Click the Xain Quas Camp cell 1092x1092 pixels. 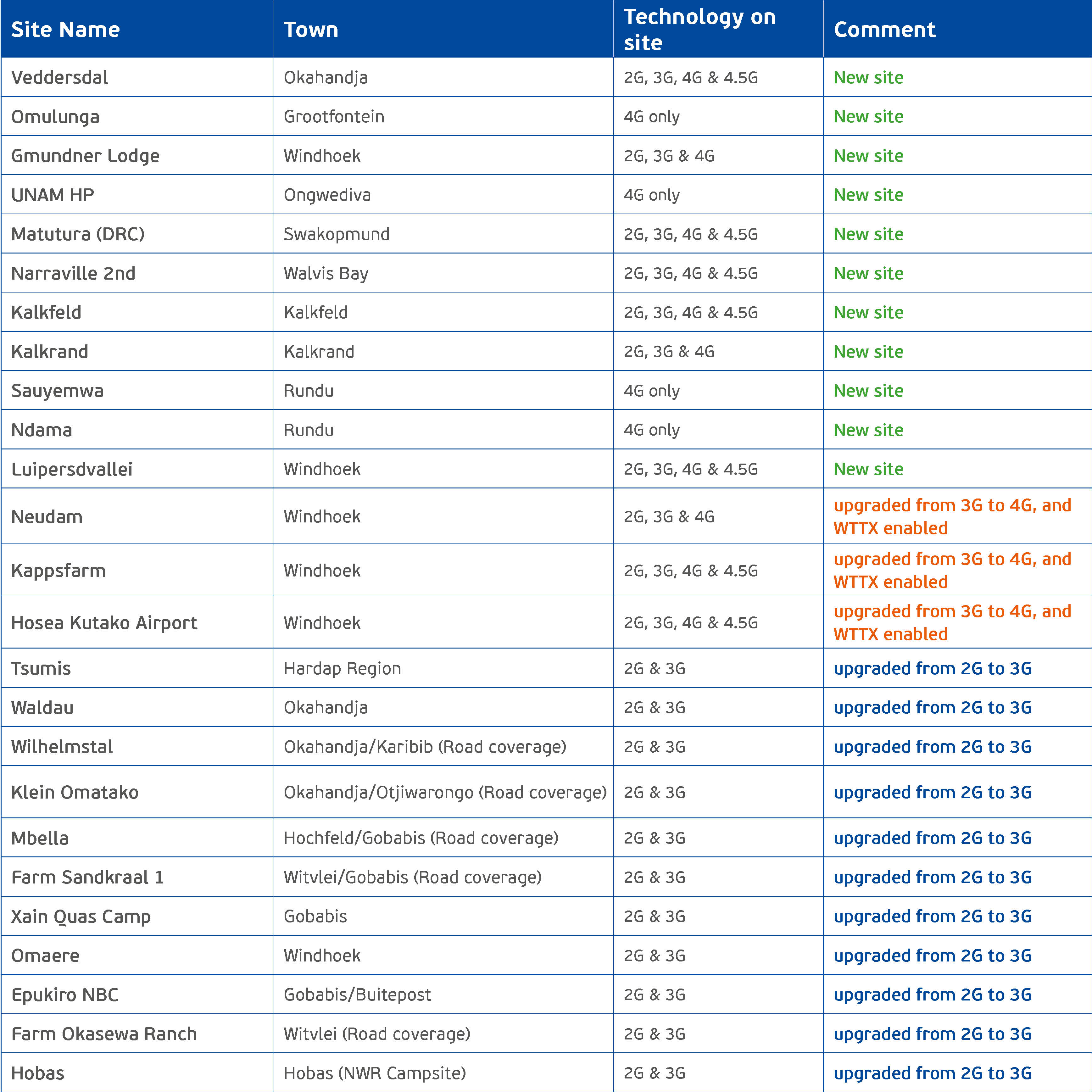pyautogui.click(x=81, y=916)
